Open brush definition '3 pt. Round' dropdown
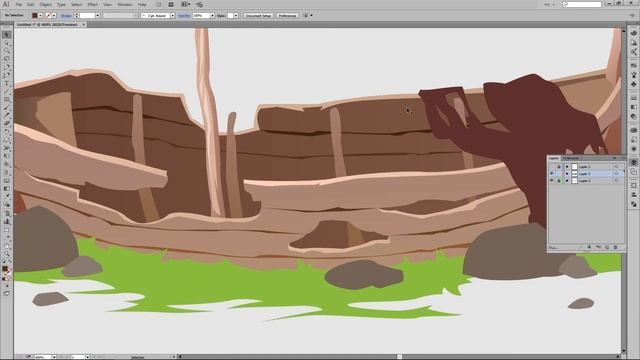Viewport: 640px width, 360px height. pos(173,16)
